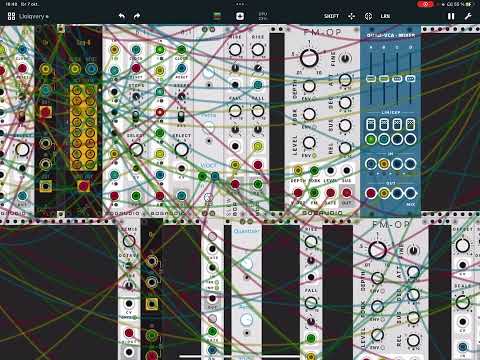Screen dimensions: 480x360
Task: Toggle the SHIFT button
Action: tap(331, 16)
